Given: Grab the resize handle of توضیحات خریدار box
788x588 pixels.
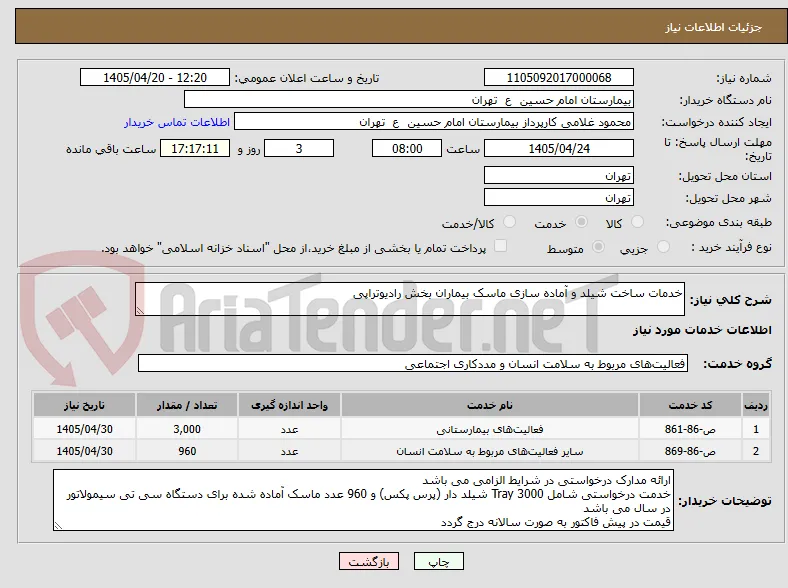Looking at the screenshot, I should coord(58,526).
